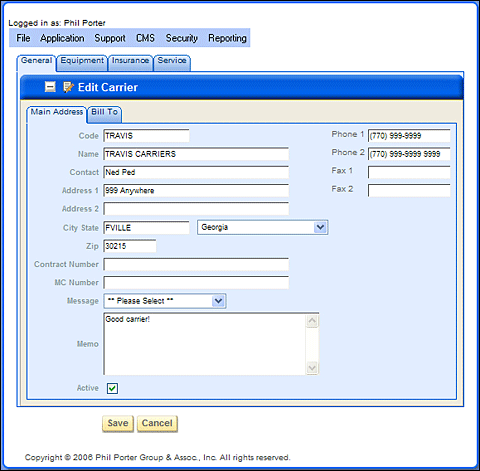Select the Zip code field
The image size is (480, 471).
coord(130,246)
